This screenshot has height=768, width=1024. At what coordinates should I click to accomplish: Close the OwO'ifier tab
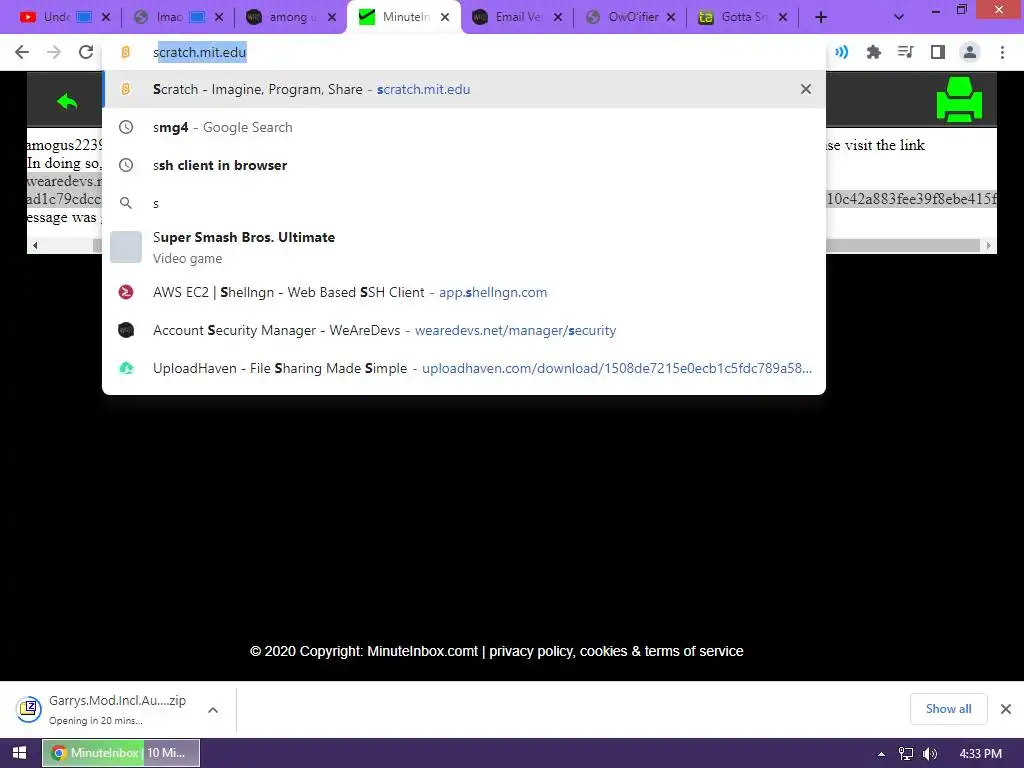[x=671, y=18]
